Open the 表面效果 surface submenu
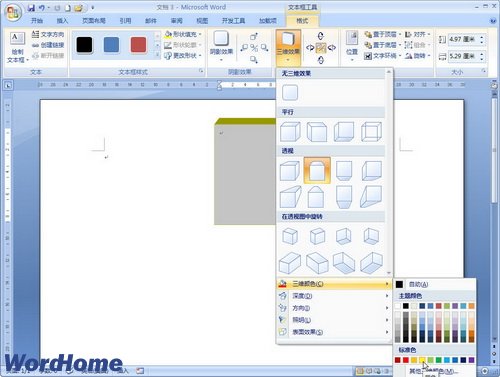Screen dimensions: 500x377 (x=334, y=332)
